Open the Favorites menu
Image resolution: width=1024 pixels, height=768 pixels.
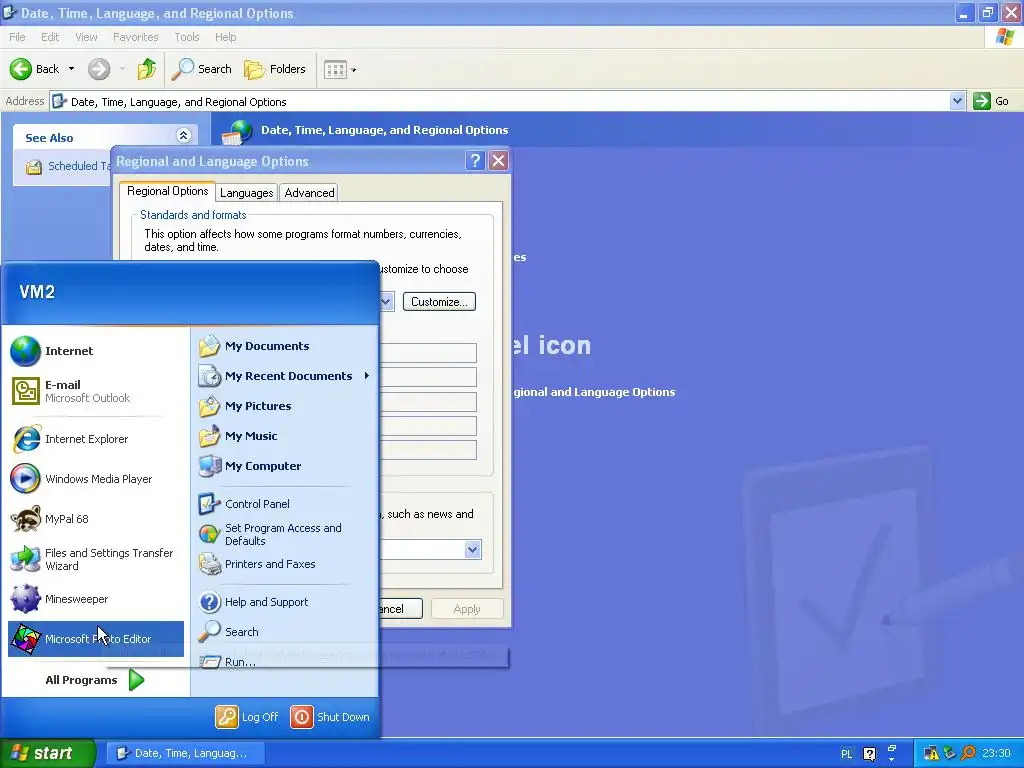tap(136, 37)
